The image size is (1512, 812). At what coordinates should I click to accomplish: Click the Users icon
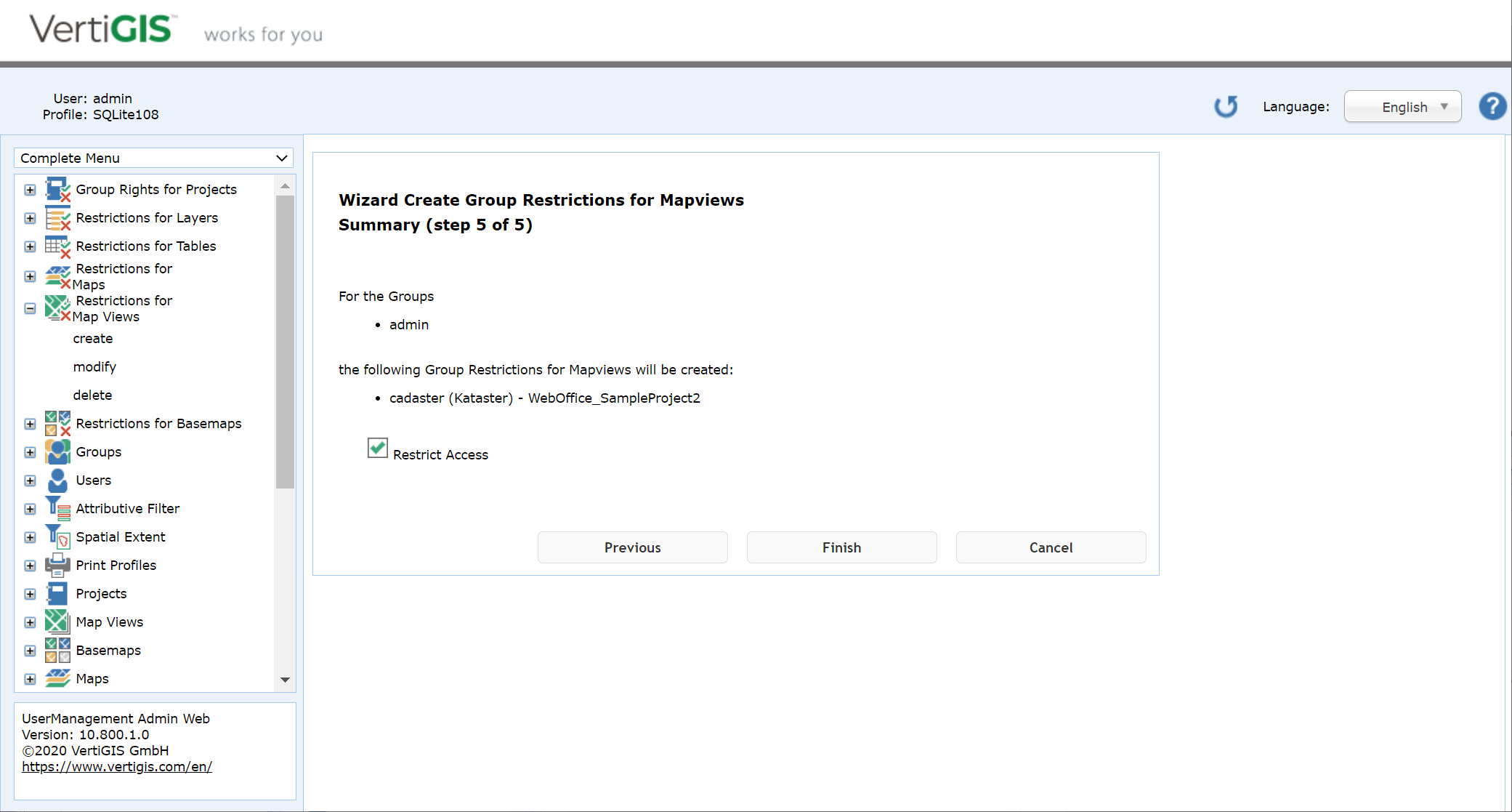pos(58,480)
